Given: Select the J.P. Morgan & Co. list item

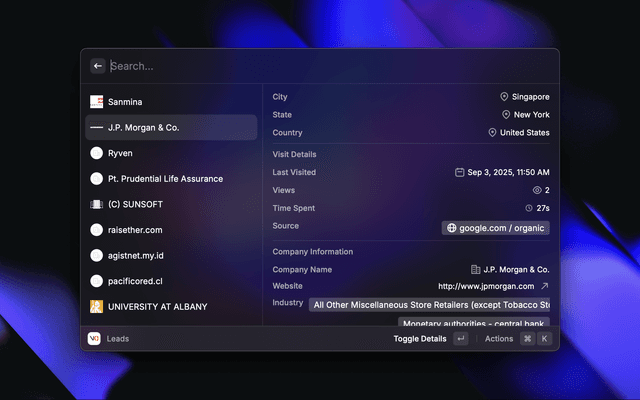Looking at the screenshot, I should point(171,128).
